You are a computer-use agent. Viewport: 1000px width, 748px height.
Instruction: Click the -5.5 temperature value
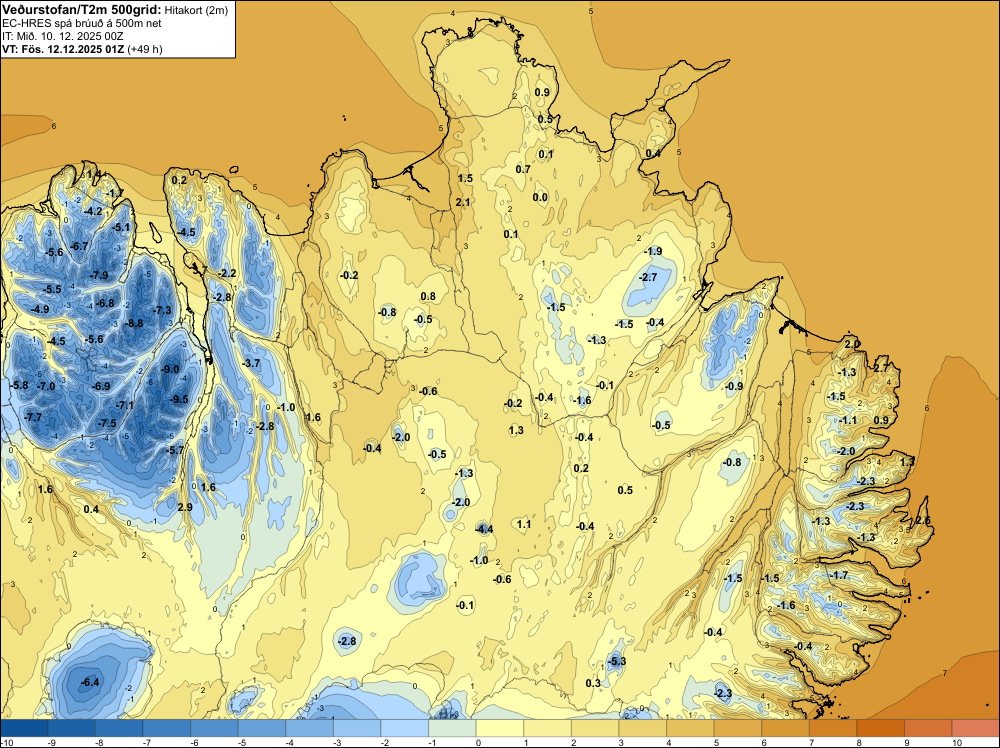52,290
